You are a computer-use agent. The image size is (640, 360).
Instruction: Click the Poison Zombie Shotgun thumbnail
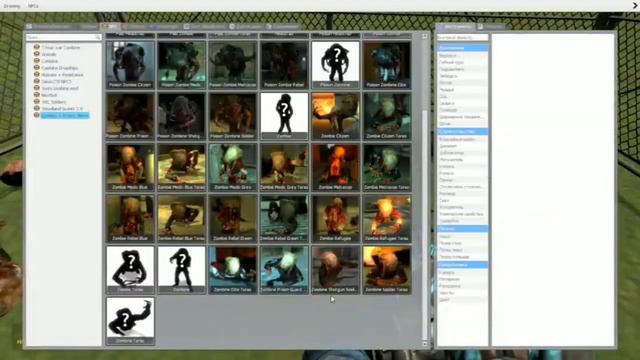(x=182, y=116)
